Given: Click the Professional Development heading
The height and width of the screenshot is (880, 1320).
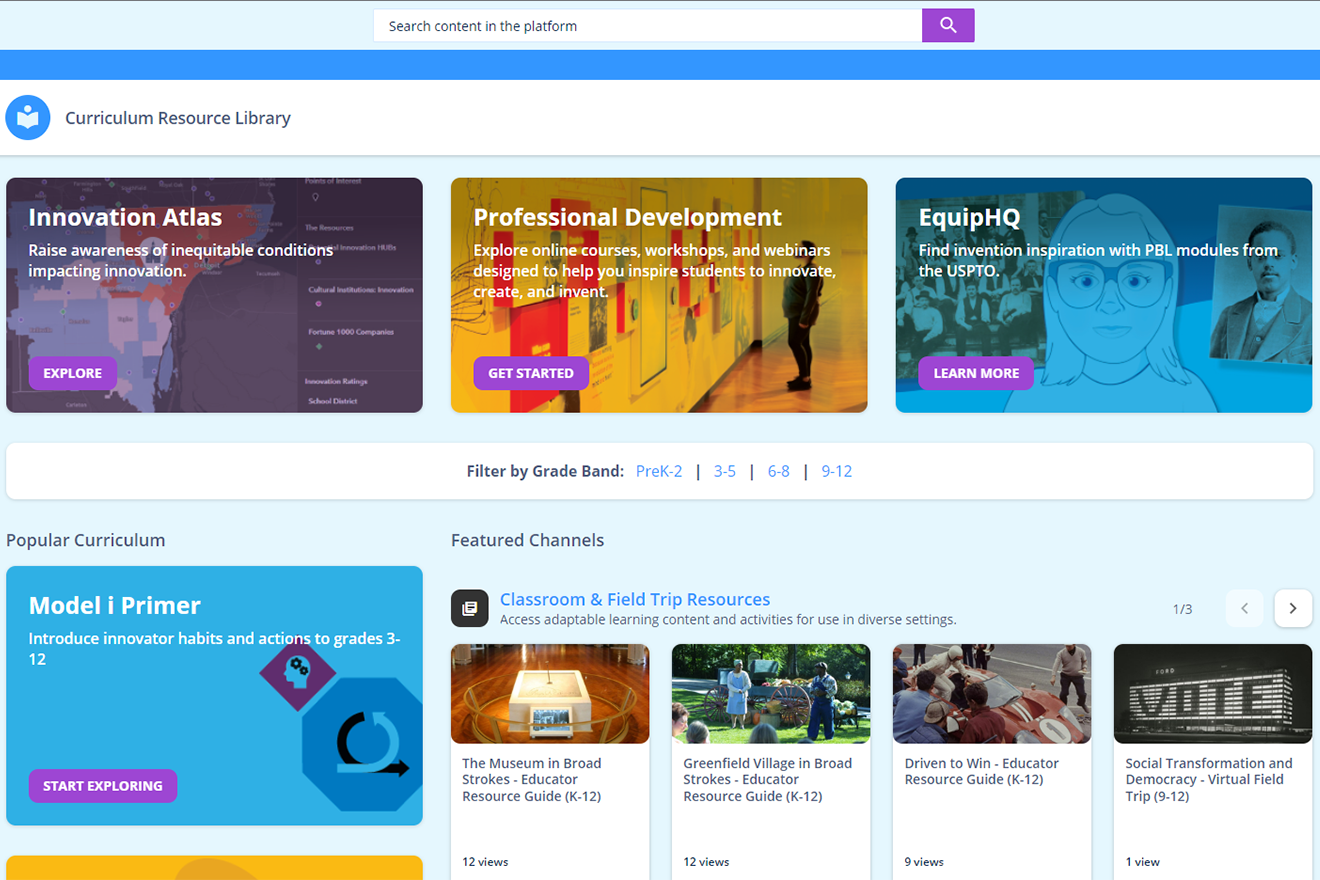Looking at the screenshot, I should tap(628, 217).
